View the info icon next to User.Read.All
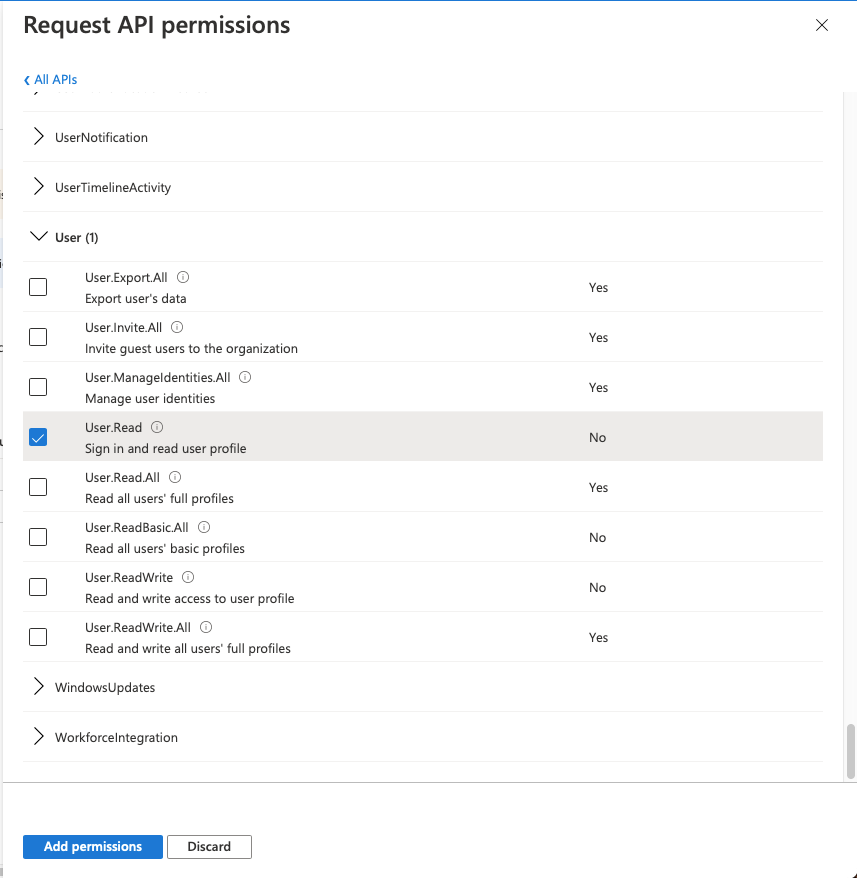Viewport: 857px width, 878px height. pyautogui.click(x=175, y=477)
